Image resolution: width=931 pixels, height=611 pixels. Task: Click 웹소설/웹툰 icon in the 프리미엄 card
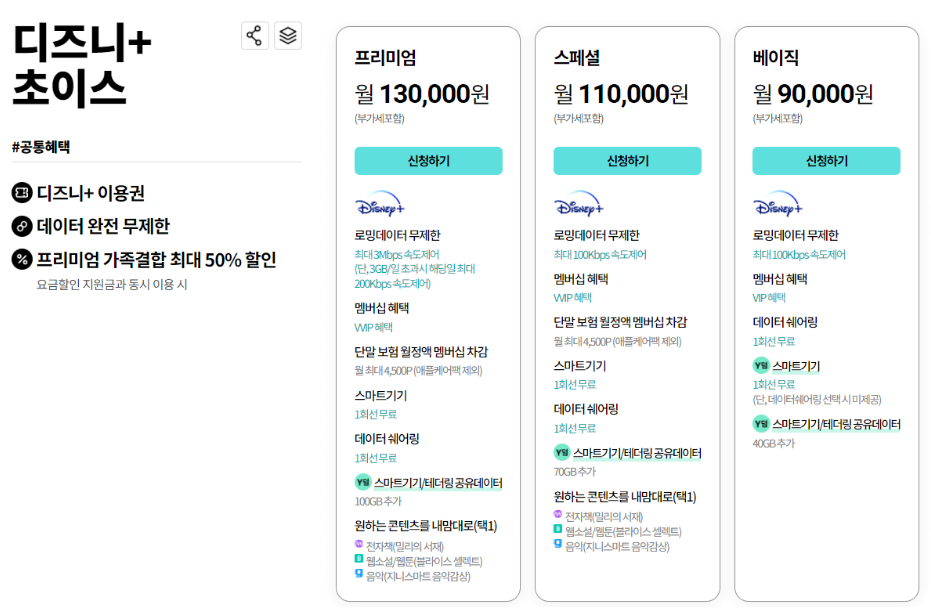pyautogui.click(x=359, y=558)
